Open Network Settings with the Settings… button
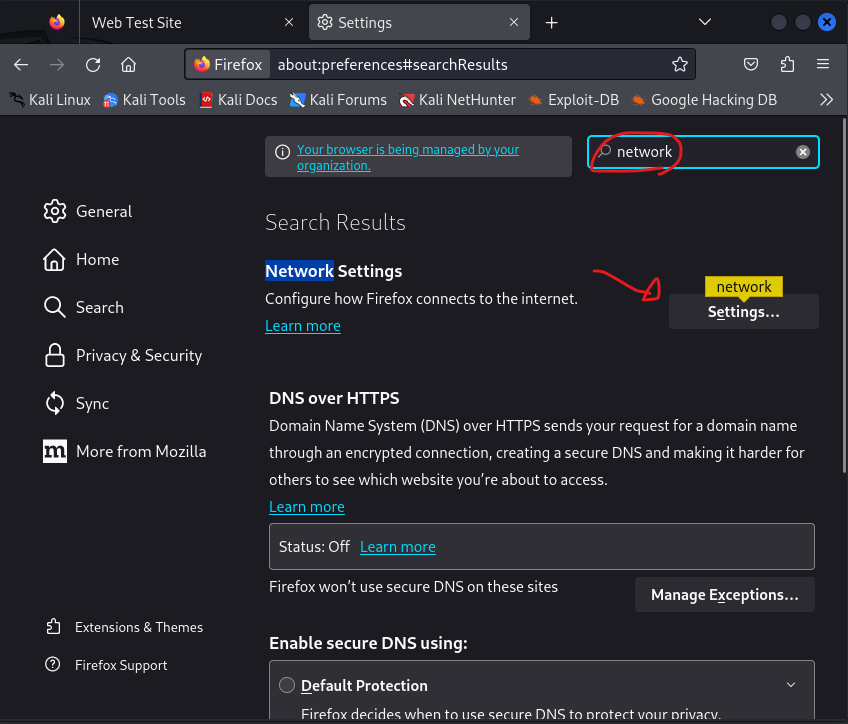The image size is (848, 724). [x=744, y=312]
